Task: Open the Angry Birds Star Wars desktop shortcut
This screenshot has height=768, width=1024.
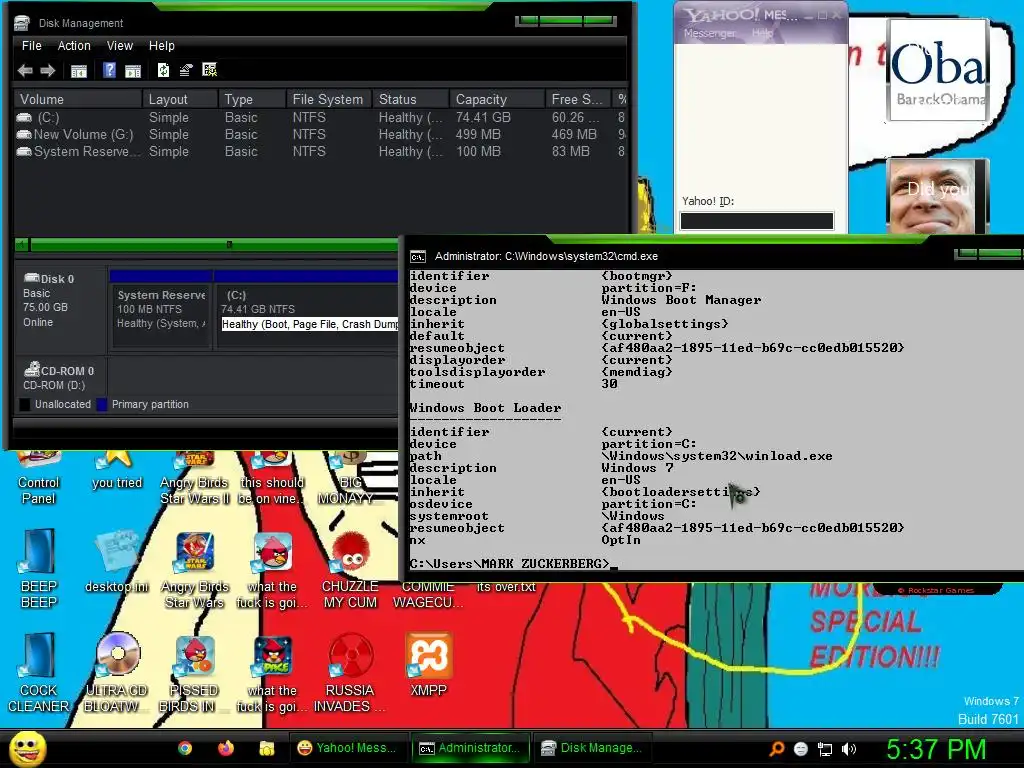Action: pyautogui.click(x=195, y=569)
